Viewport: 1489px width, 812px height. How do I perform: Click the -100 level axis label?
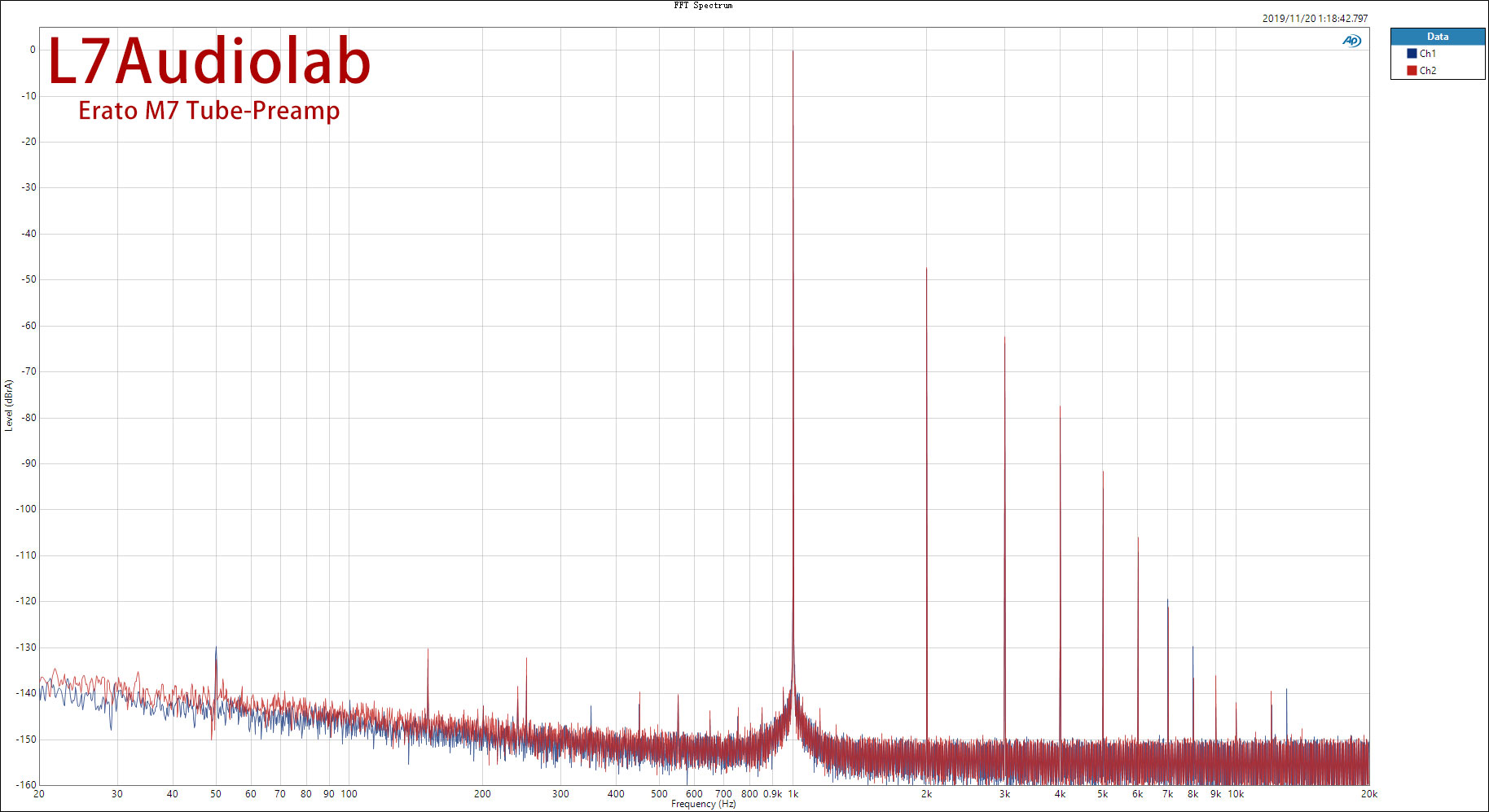(27, 509)
